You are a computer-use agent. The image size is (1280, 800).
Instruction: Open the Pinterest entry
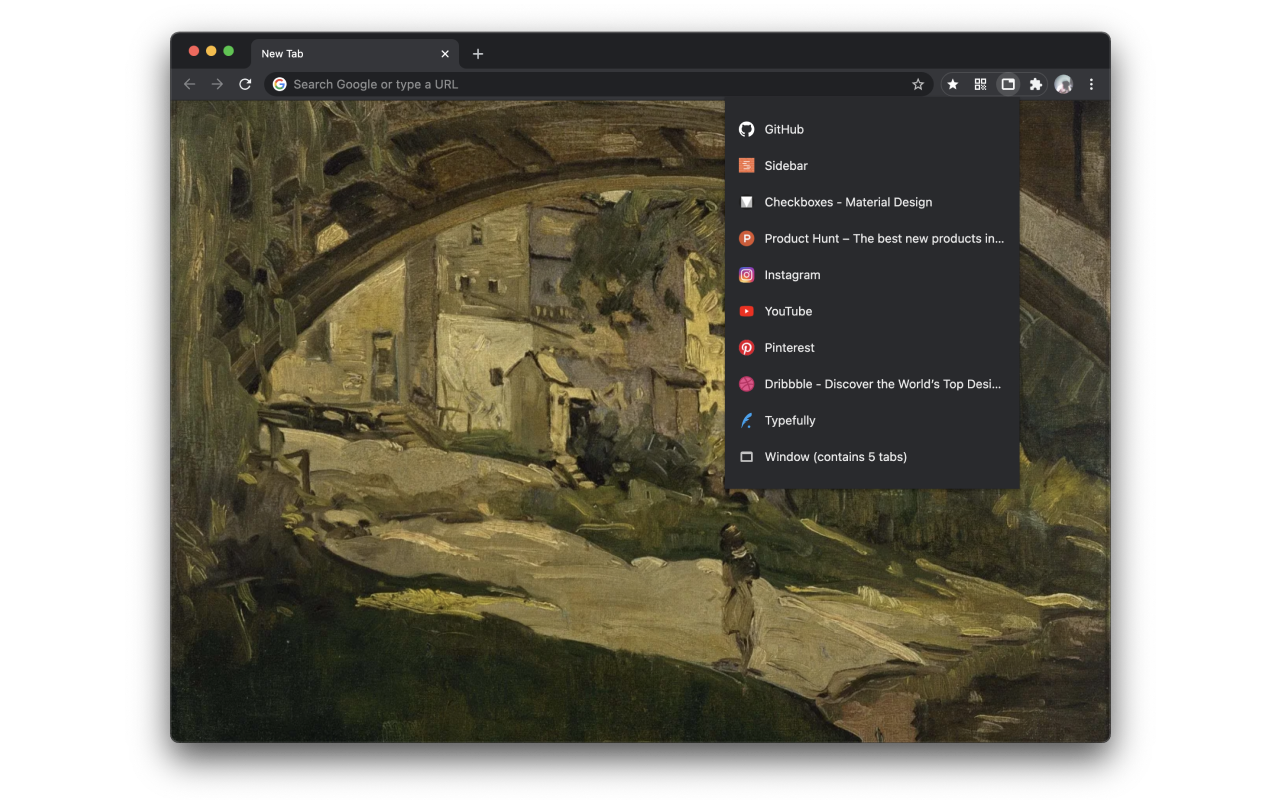click(x=872, y=348)
